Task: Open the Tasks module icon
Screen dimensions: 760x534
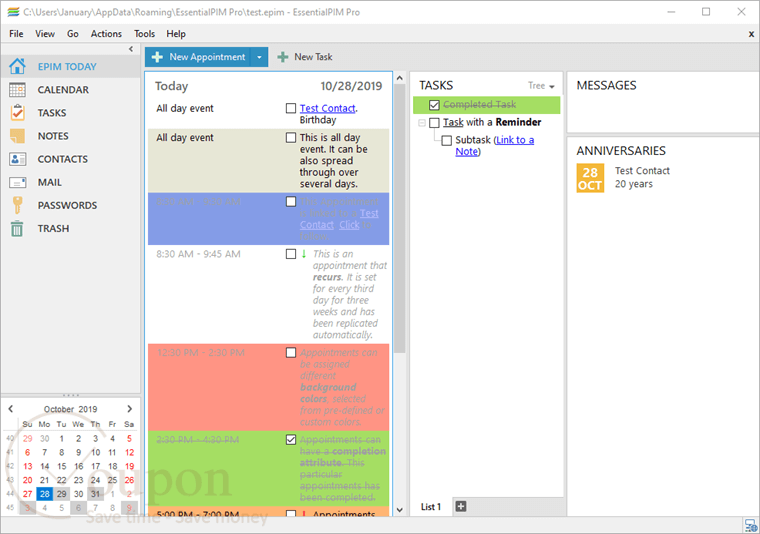Action: tap(17, 112)
